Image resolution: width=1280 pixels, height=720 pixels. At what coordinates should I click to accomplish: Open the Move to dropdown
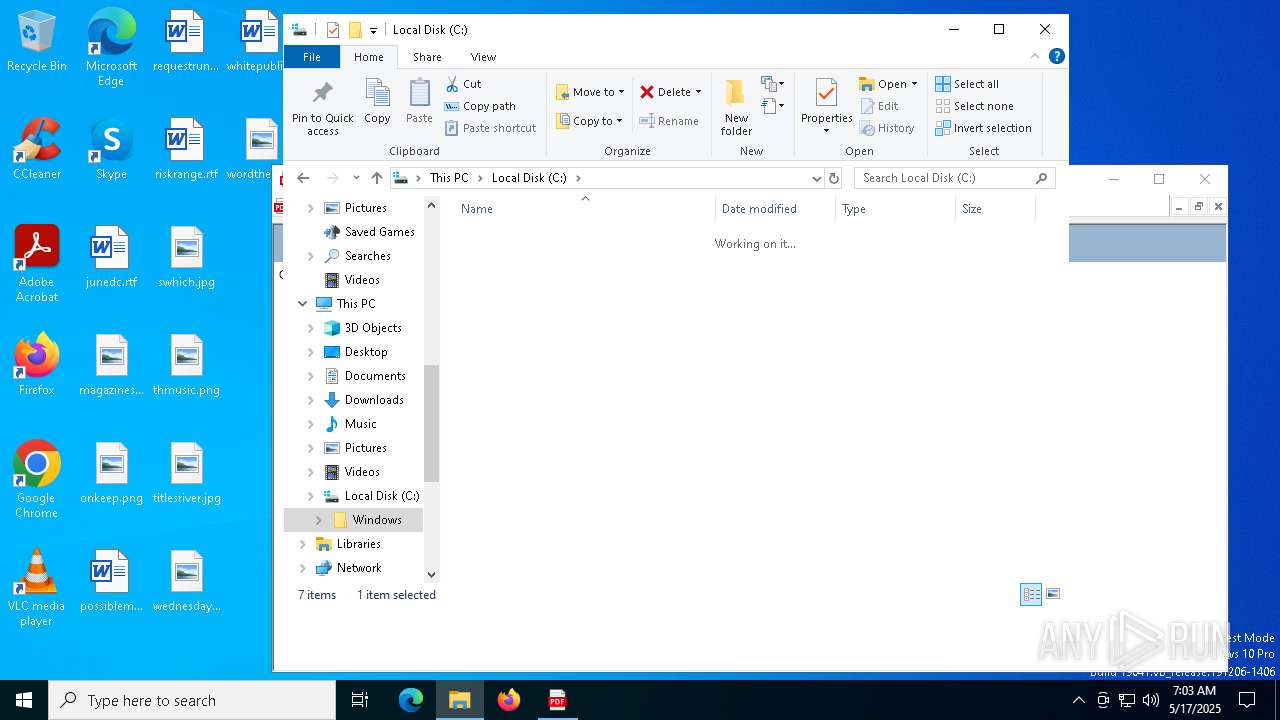tap(590, 92)
